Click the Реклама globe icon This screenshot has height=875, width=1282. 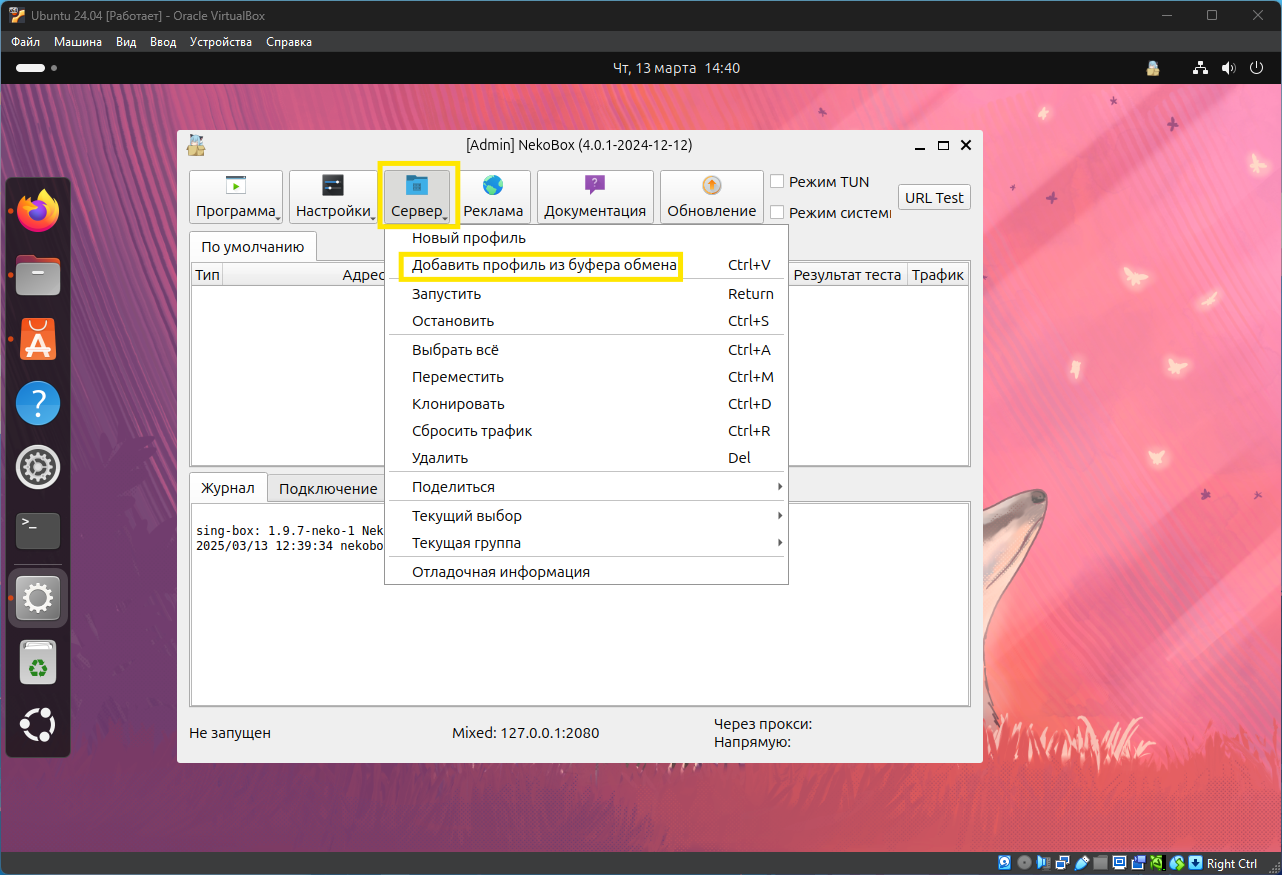[x=493, y=186]
